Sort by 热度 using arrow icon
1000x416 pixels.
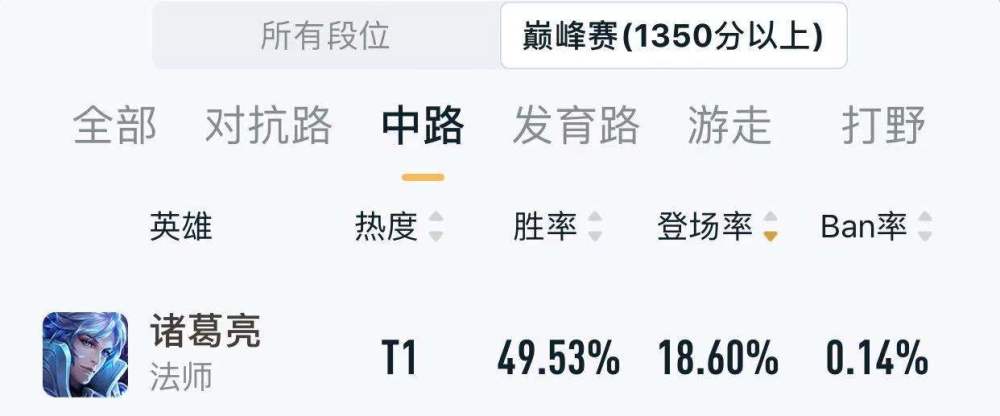[436, 227]
